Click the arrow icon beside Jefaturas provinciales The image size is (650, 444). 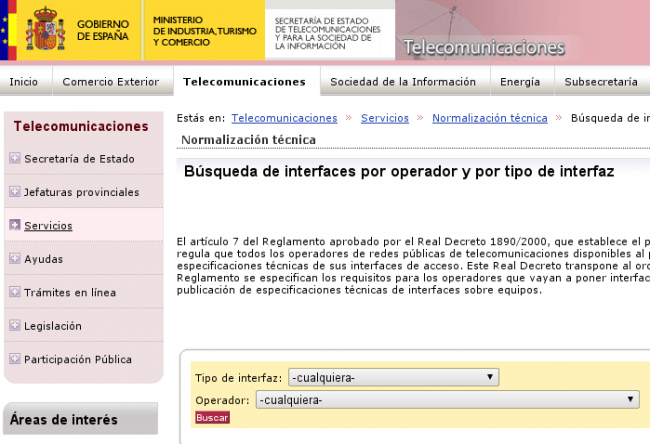point(14,192)
